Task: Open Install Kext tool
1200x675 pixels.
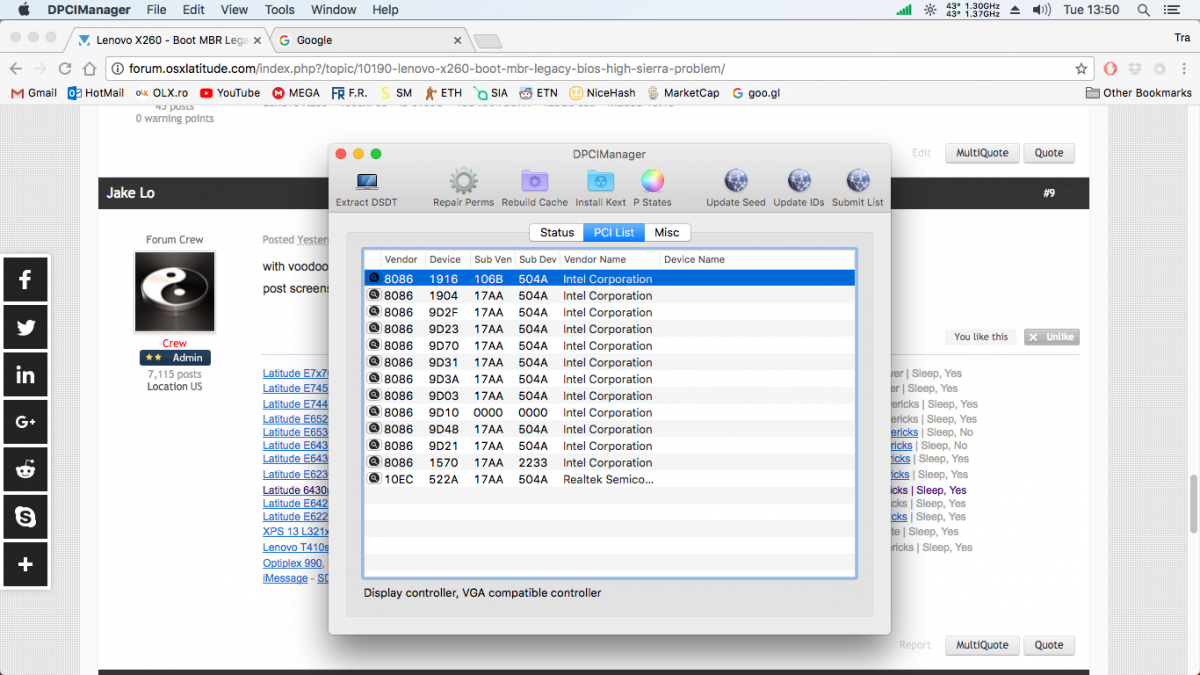Action: 600,183
